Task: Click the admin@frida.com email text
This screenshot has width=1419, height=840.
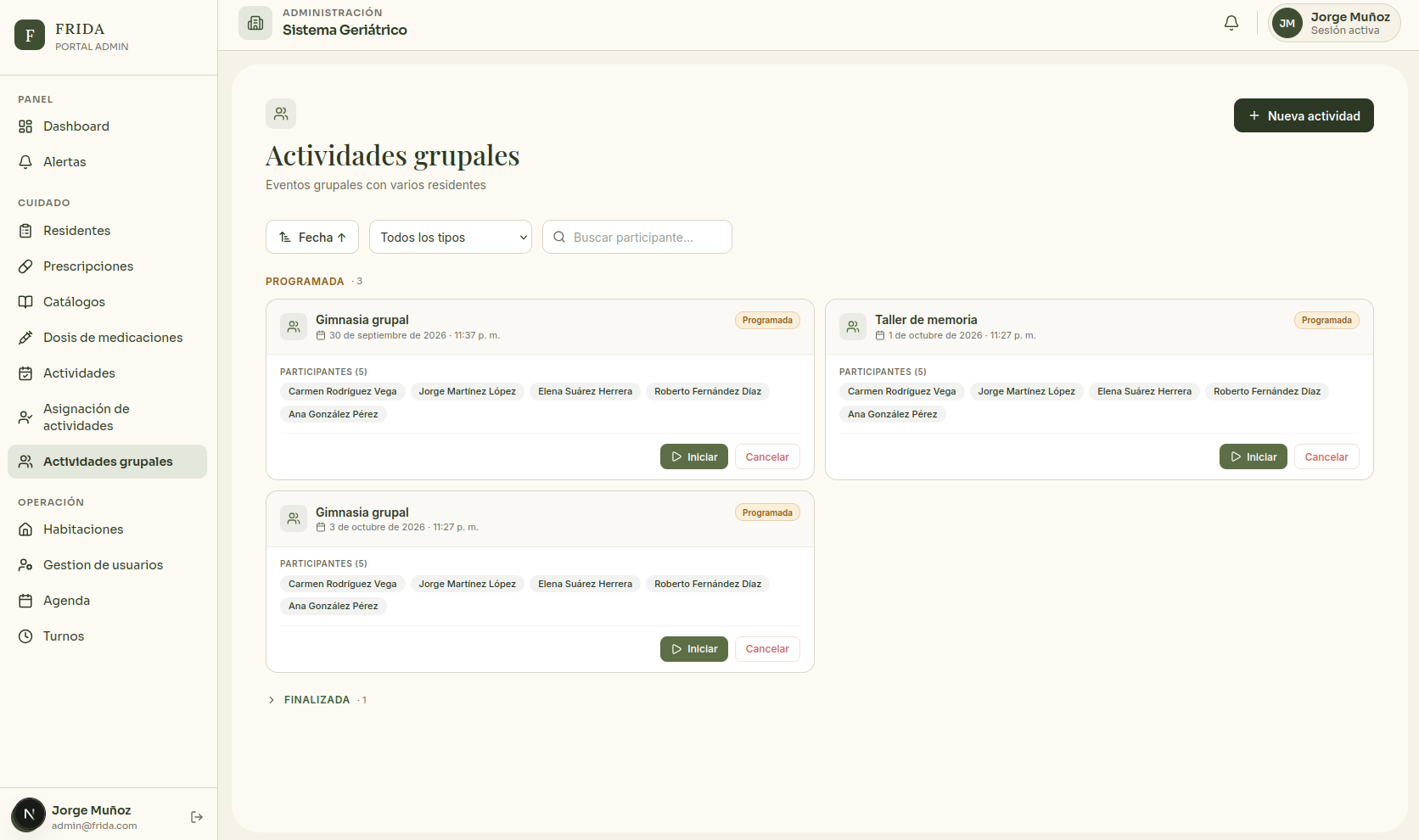Action: [x=94, y=826]
